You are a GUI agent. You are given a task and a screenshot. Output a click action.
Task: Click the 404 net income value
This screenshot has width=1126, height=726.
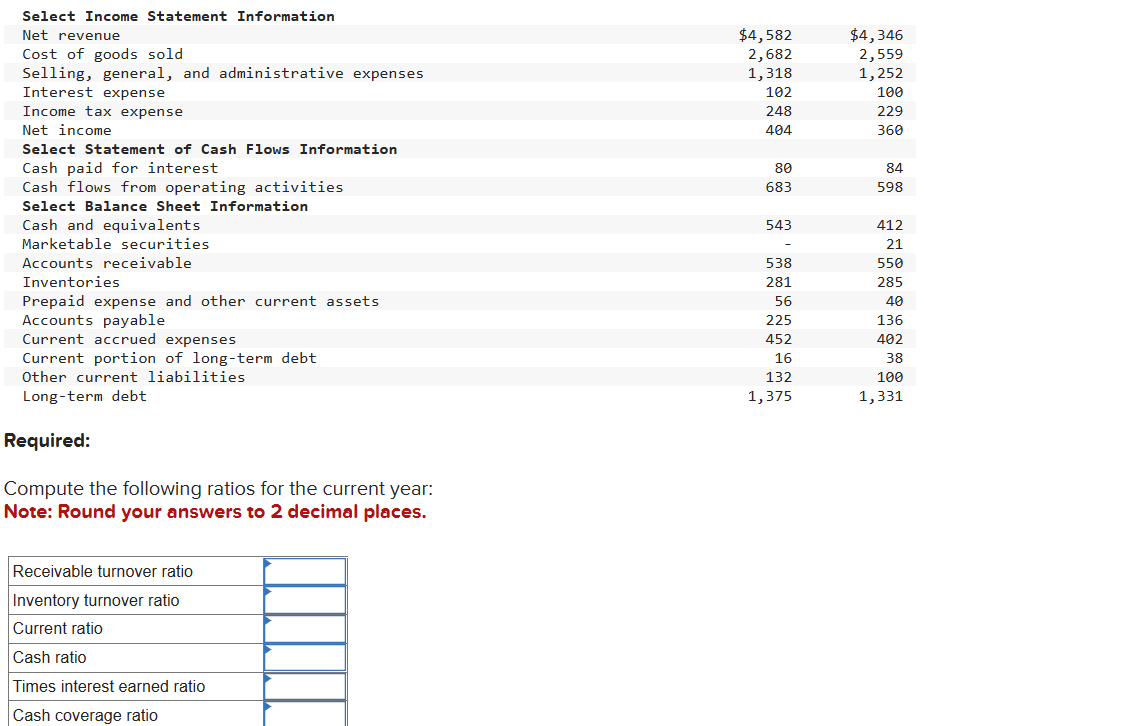pos(778,131)
